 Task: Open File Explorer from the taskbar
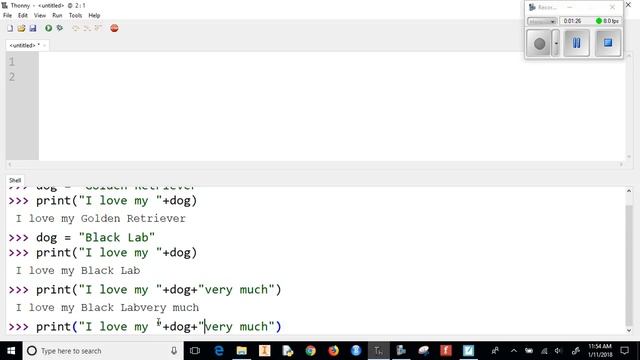click(242, 351)
